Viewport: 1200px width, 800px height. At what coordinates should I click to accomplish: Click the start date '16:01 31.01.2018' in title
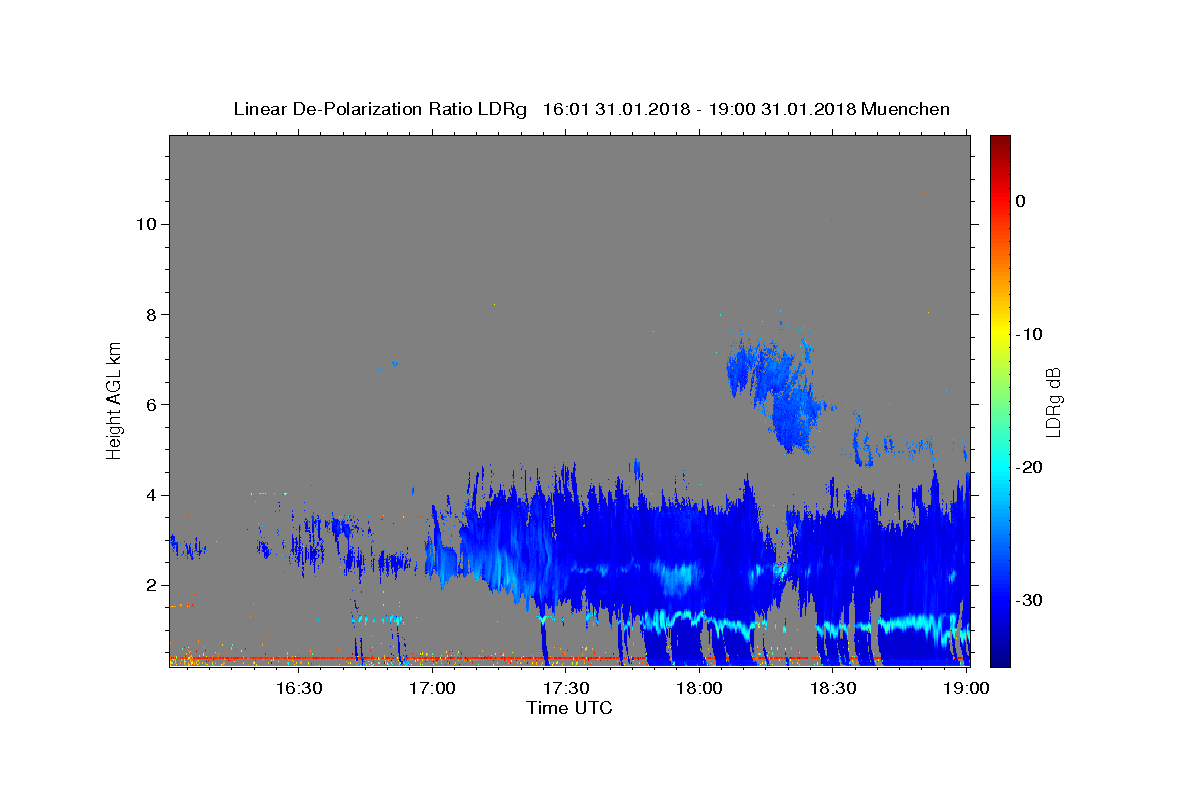coord(615,109)
